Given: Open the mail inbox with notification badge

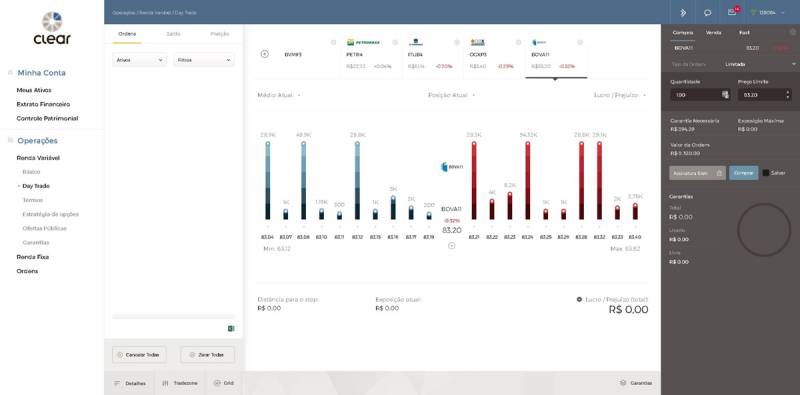Looking at the screenshot, I should pyautogui.click(x=733, y=12).
